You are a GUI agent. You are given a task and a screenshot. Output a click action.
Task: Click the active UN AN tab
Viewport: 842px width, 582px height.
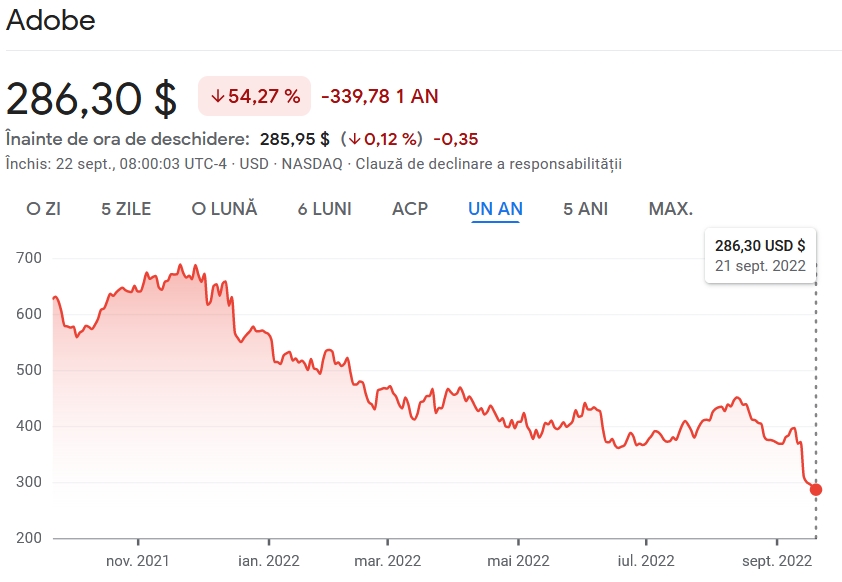[x=495, y=209]
